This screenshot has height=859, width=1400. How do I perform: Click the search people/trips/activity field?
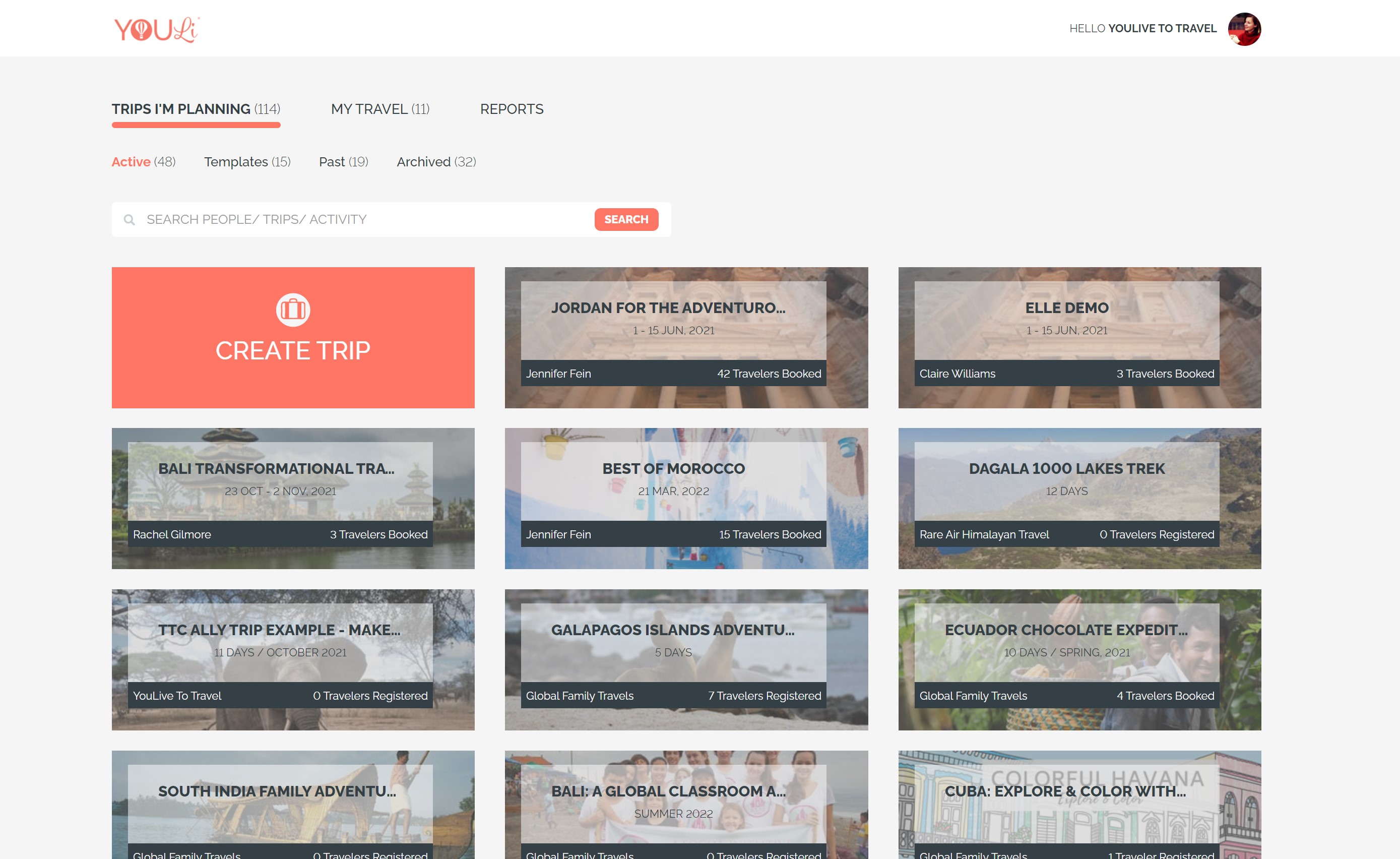(341, 219)
